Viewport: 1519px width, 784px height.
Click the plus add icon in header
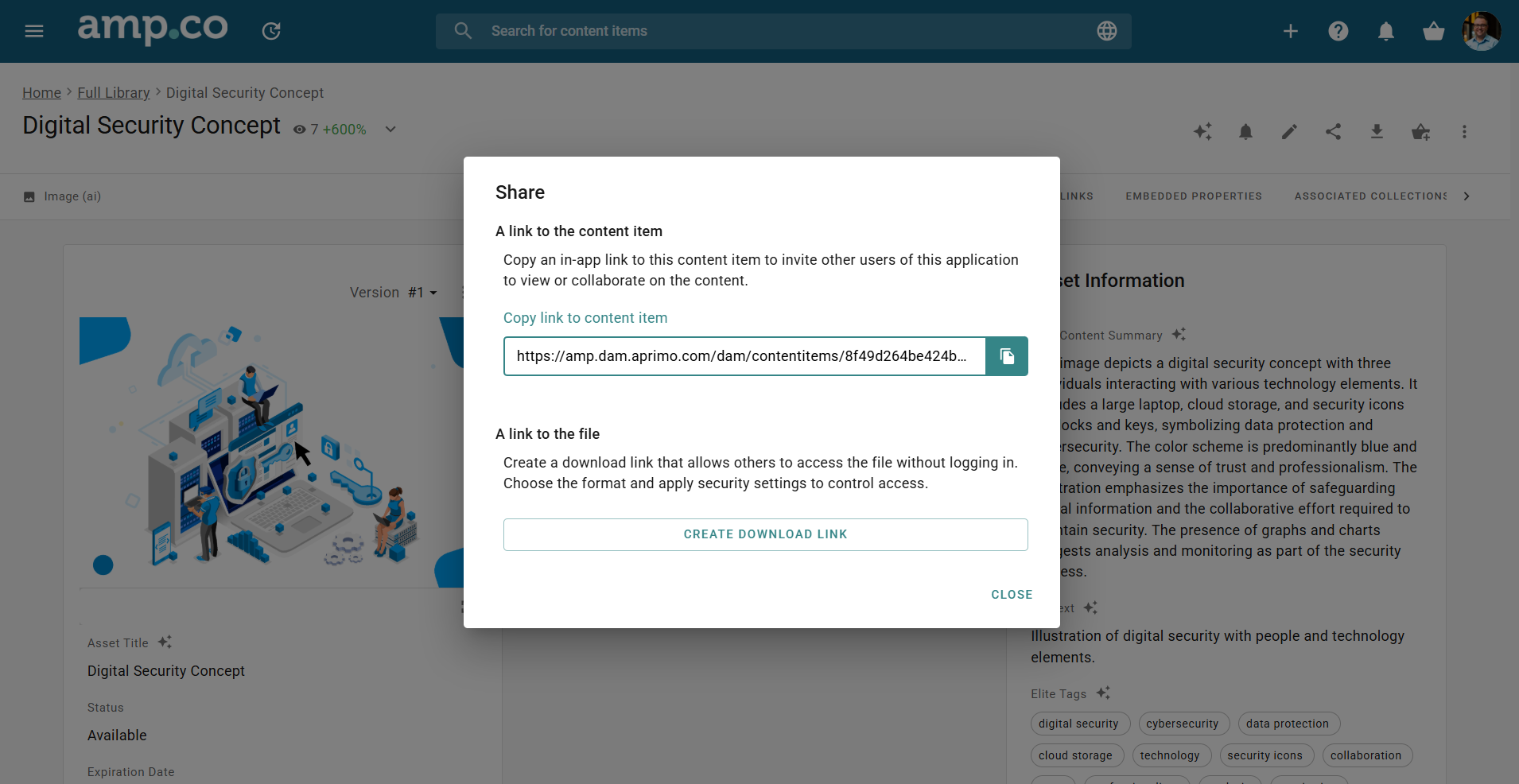tap(1291, 31)
